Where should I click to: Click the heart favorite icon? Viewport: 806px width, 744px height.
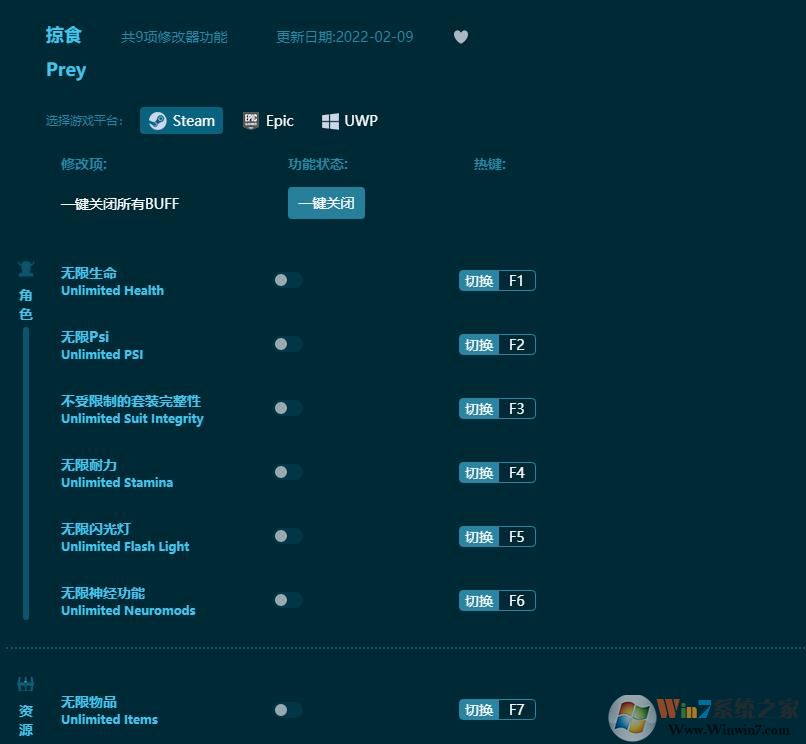(x=461, y=36)
